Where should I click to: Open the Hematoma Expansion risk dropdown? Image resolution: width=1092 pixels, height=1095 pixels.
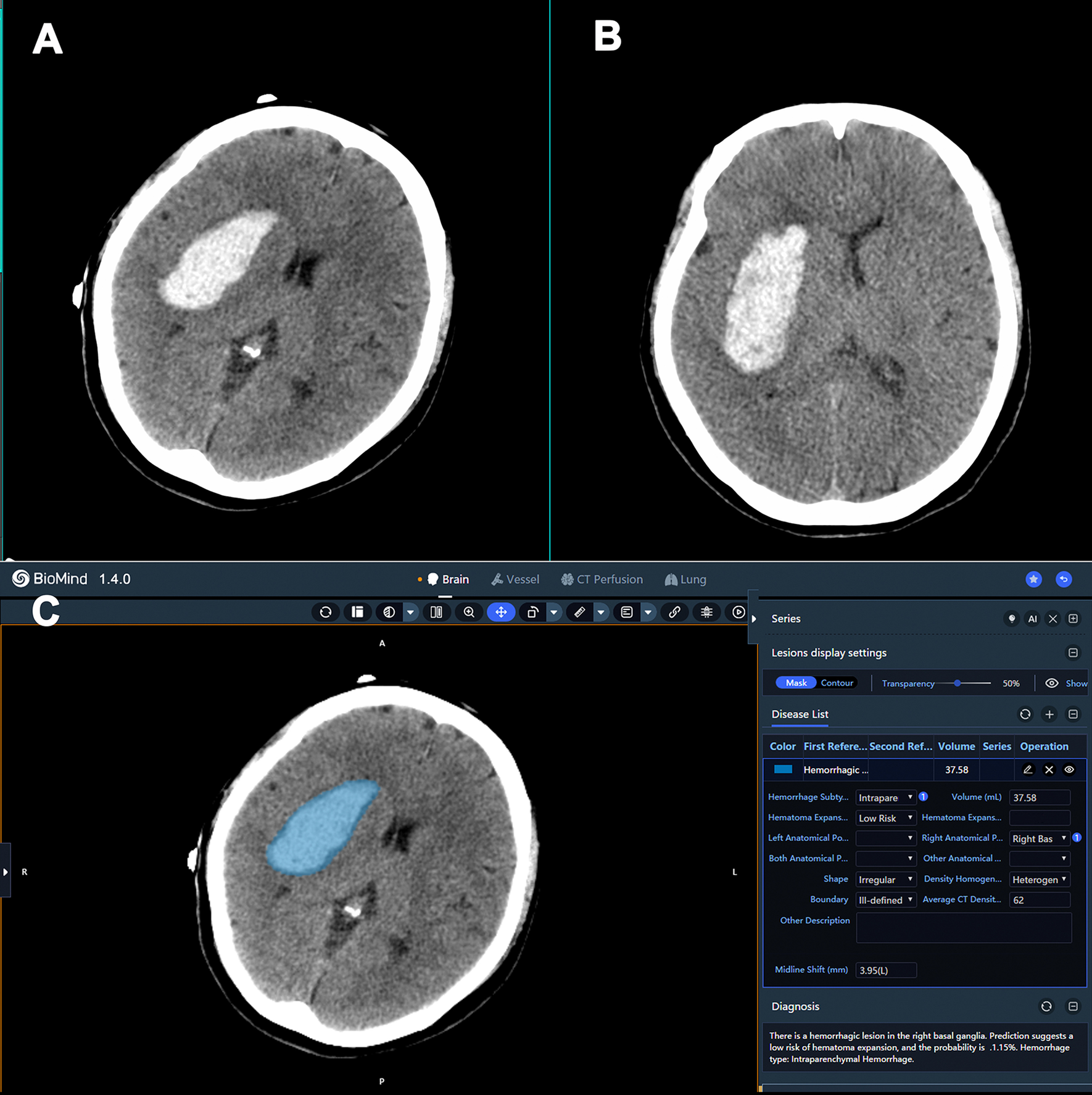point(885,818)
